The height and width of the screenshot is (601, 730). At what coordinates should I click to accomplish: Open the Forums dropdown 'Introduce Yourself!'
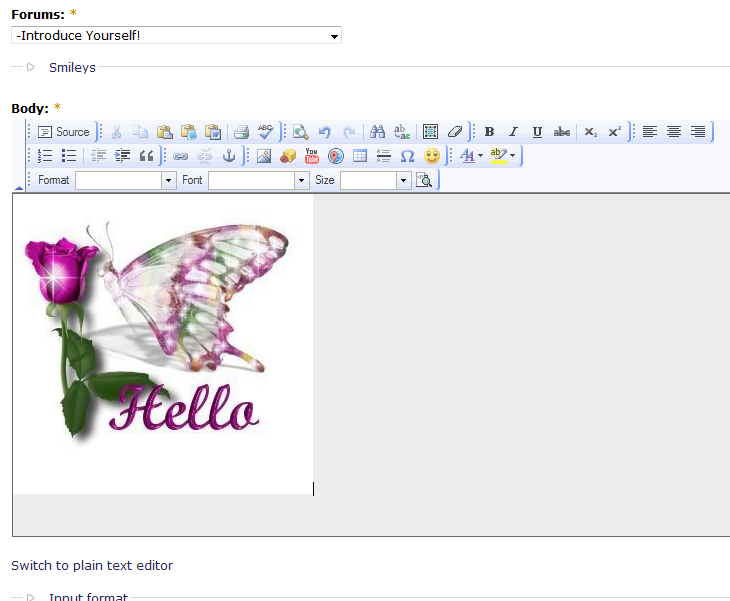(176, 36)
